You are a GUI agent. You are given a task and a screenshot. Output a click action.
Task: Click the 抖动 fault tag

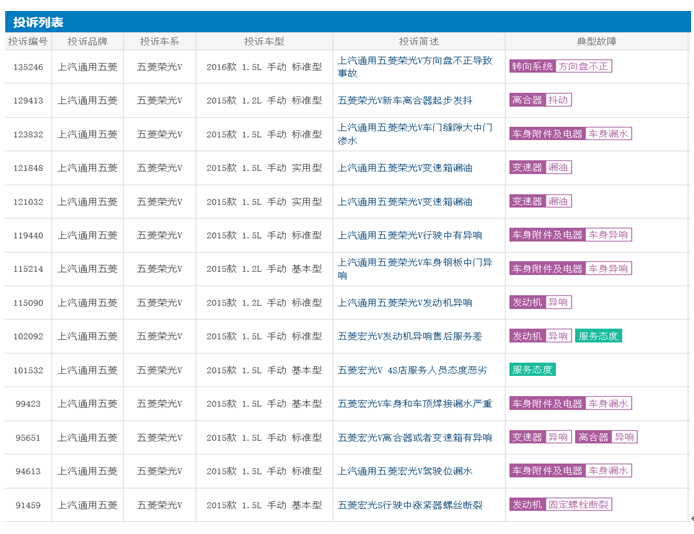558,101
